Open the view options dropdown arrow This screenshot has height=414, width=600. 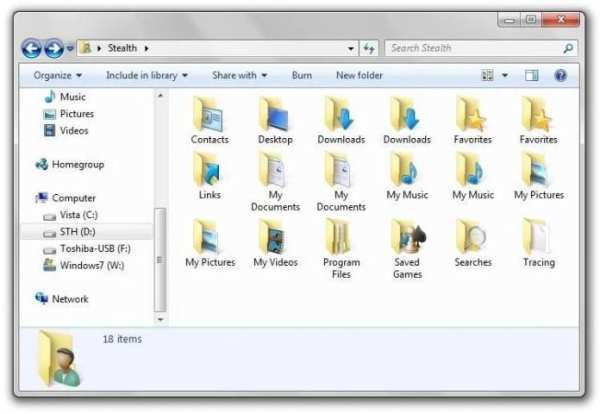[505, 75]
